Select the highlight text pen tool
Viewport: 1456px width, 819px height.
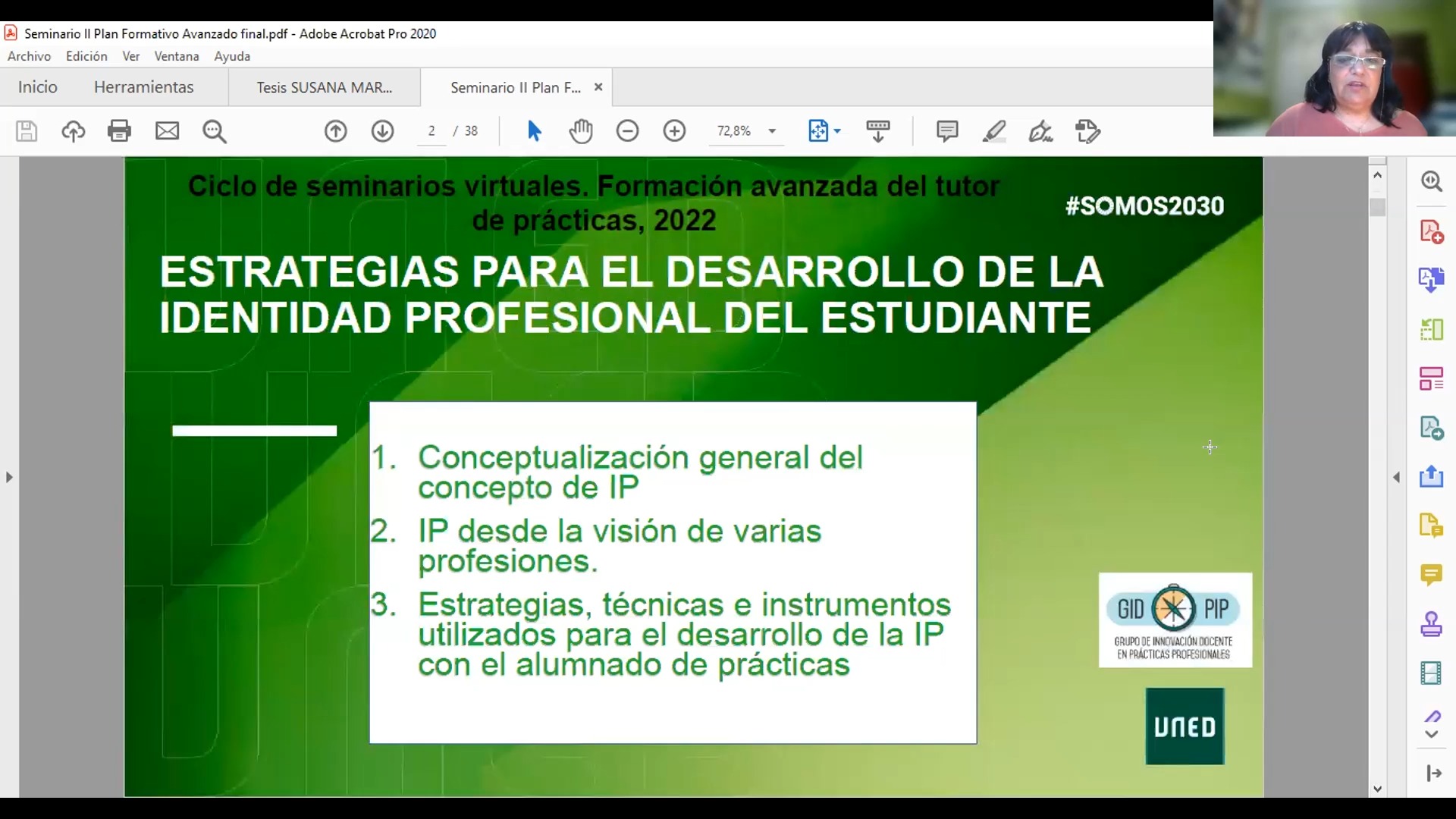[x=993, y=131]
